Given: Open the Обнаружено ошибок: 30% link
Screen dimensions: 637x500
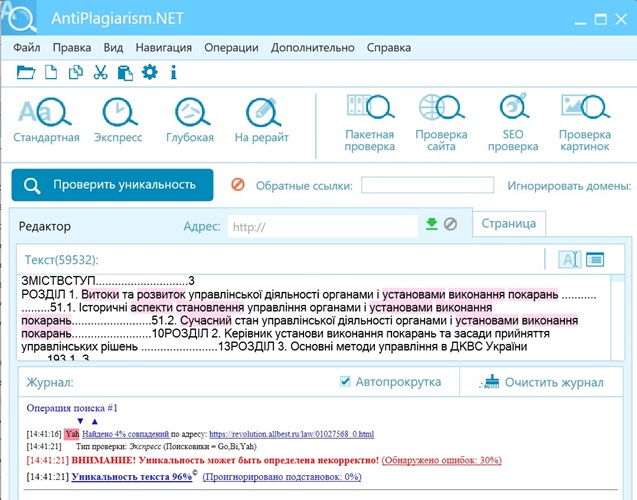Looking at the screenshot, I should tap(442, 460).
